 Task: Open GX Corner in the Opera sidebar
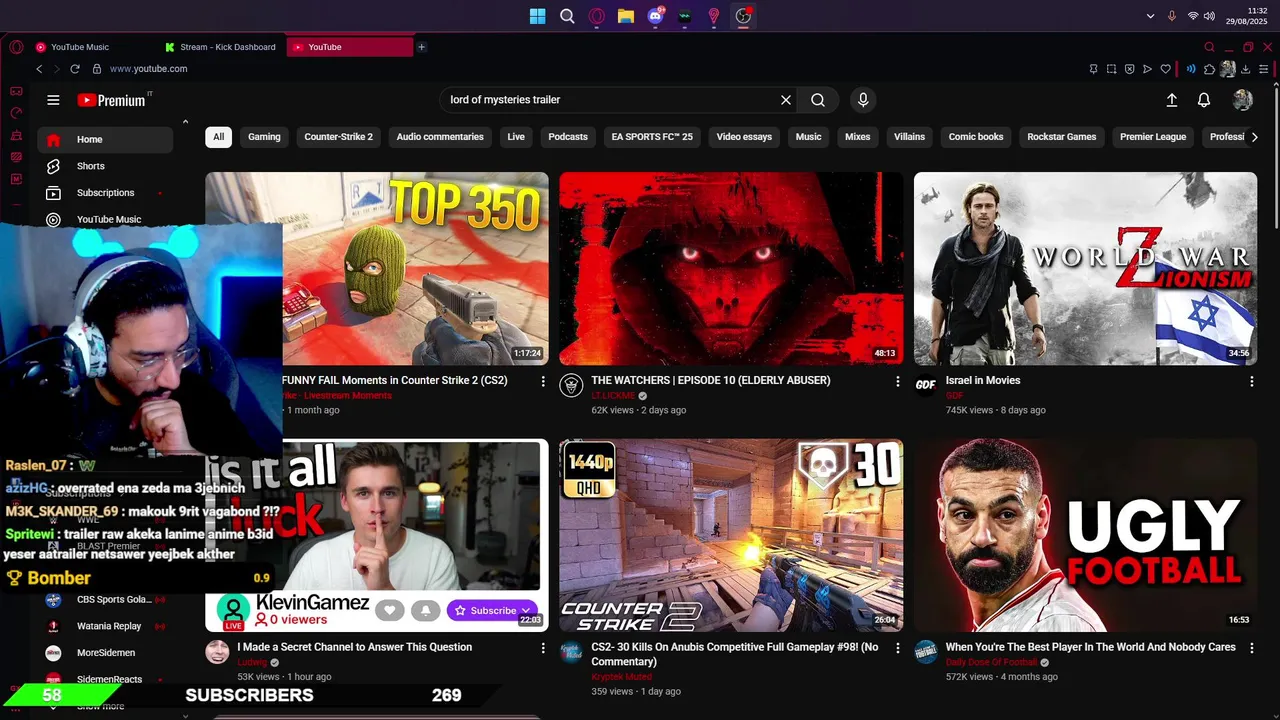click(x=16, y=91)
